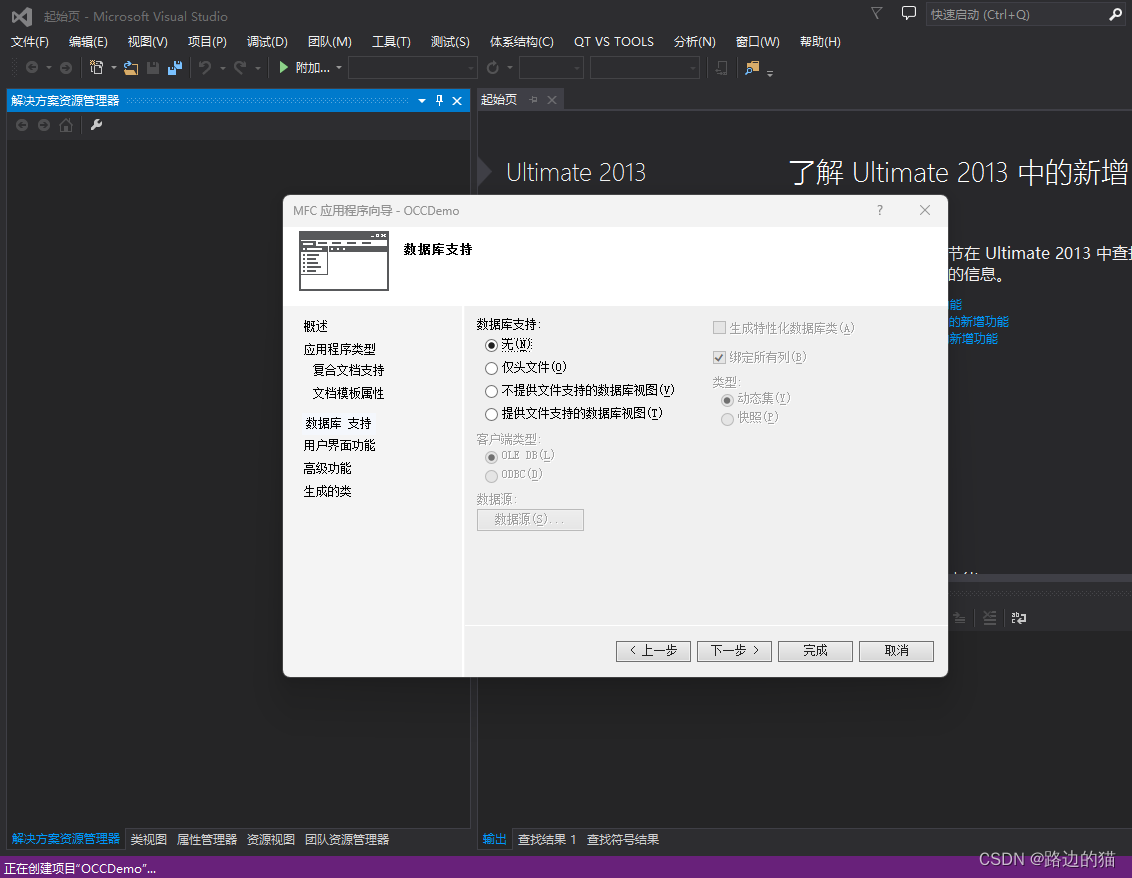
Task: Click the Find in Files toolbar icon
Action: (x=752, y=68)
